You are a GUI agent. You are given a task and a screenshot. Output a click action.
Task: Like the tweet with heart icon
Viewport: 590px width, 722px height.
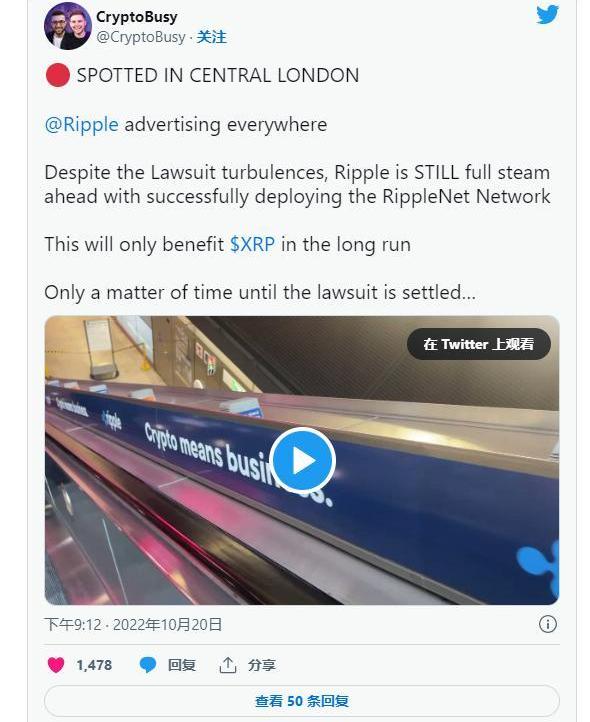56,665
